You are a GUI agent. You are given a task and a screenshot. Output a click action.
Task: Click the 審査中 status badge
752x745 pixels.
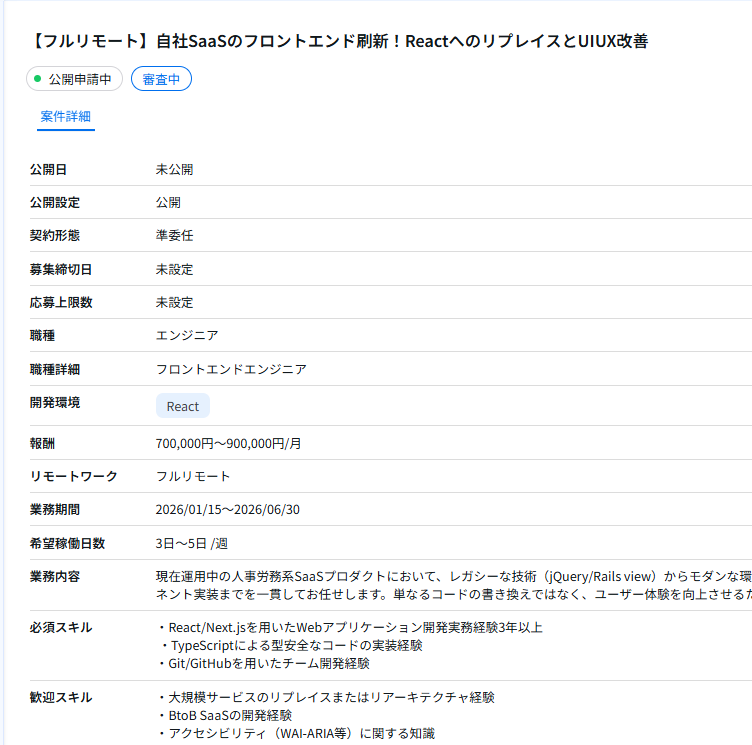(161, 79)
